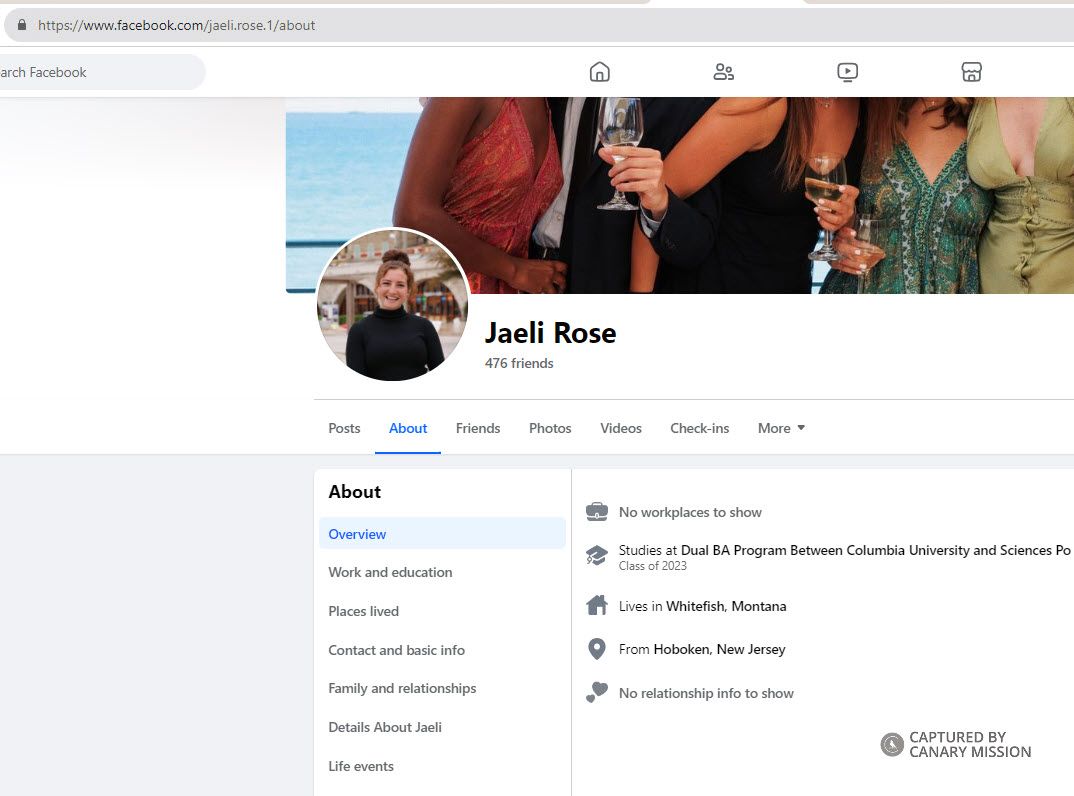Click the Facebook Home icon

click(x=599, y=72)
